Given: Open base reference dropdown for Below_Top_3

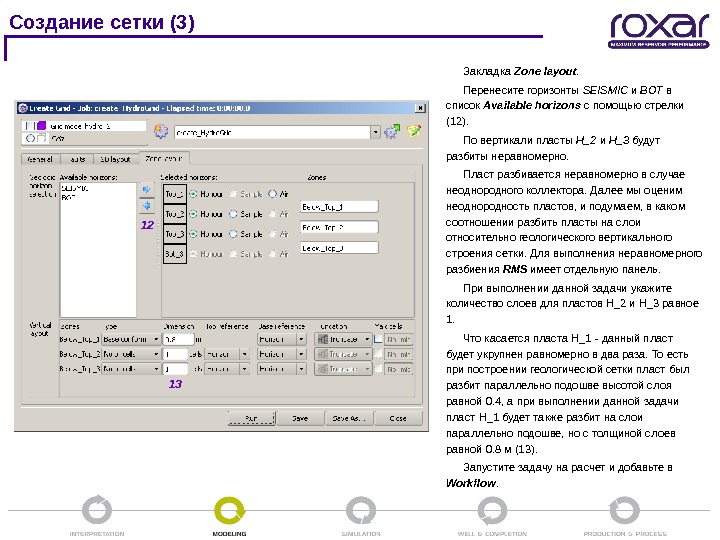Looking at the screenshot, I should [x=301, y=369].
